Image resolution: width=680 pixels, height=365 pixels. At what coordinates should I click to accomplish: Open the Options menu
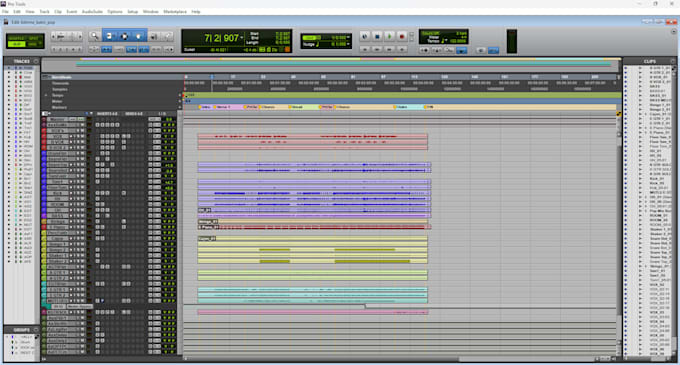(x=115, y=12)
